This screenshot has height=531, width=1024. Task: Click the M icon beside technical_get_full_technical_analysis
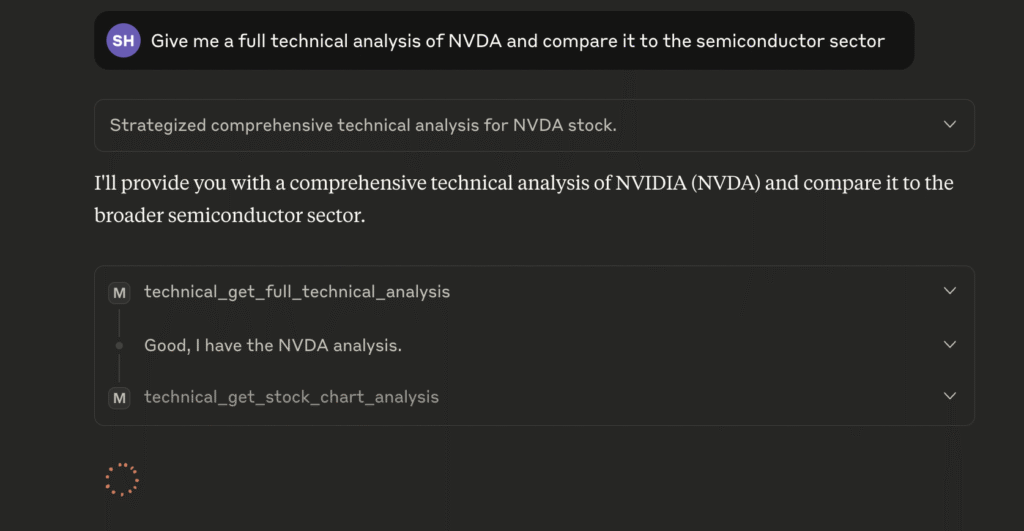coord(120,293)
